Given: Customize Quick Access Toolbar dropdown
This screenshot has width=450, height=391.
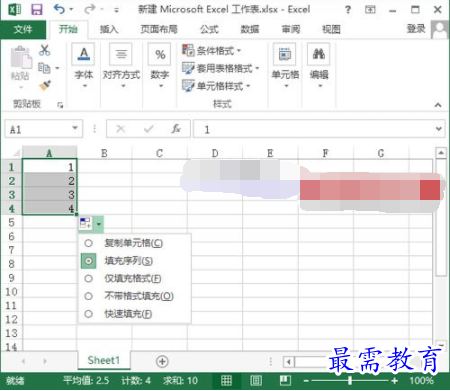Looking at the screenshot, I should [x=116, y=10].
